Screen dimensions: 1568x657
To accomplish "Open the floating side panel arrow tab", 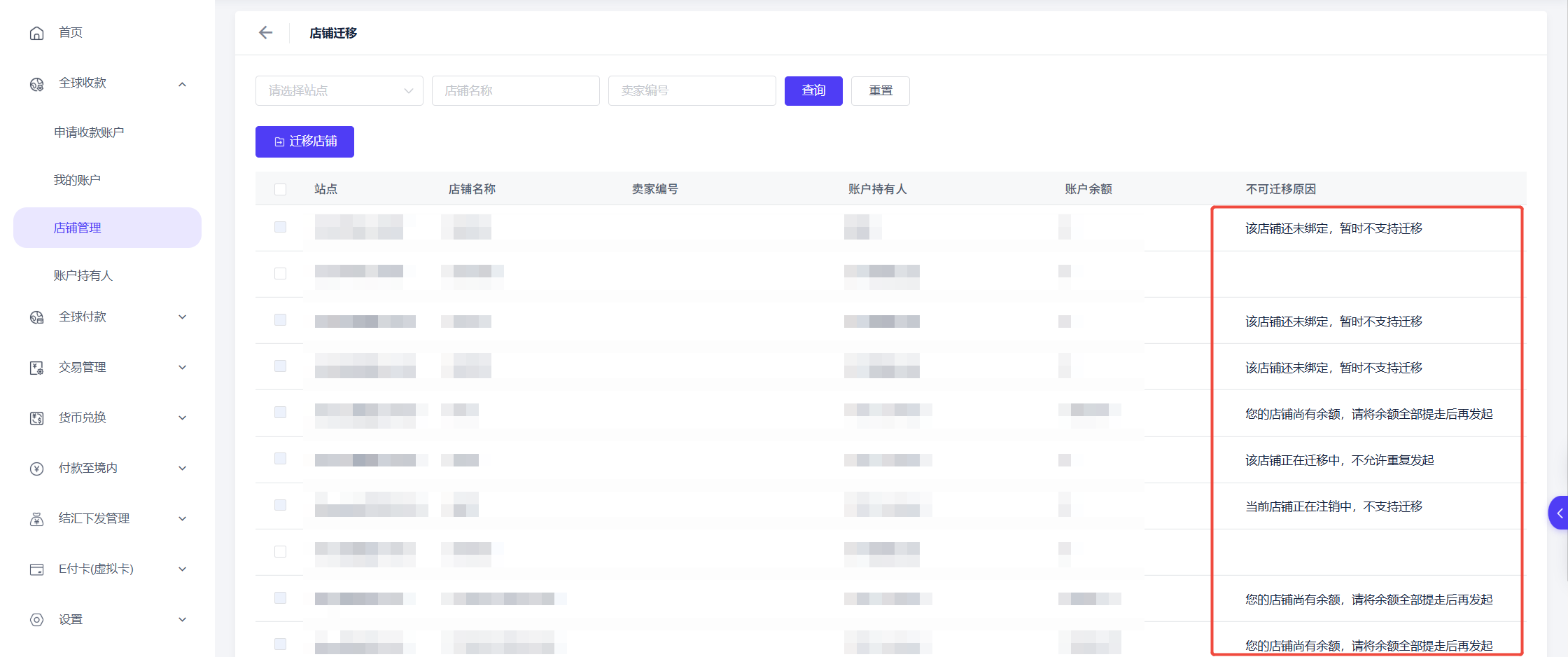I will point(1558,513).
